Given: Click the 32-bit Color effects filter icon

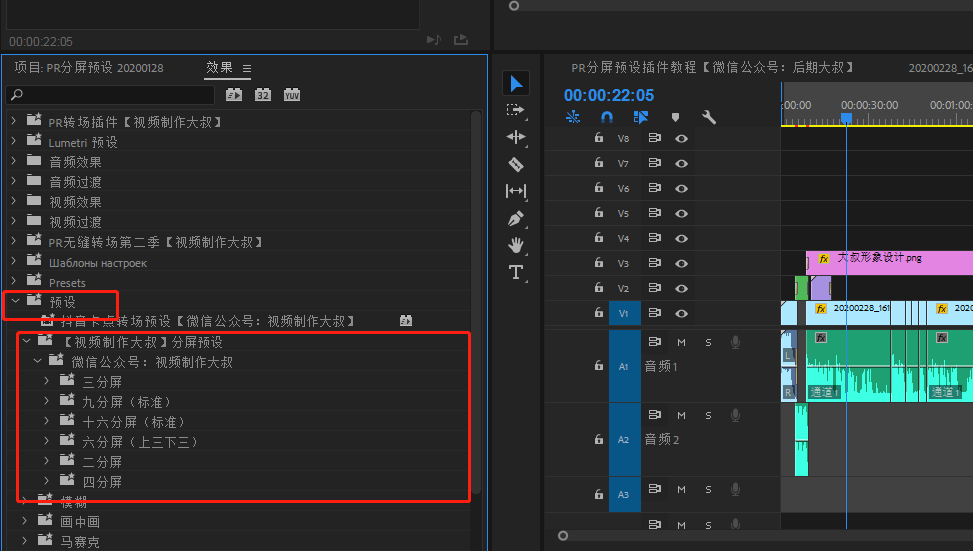Looking at the screenshot, I should [x=263, y=95].
